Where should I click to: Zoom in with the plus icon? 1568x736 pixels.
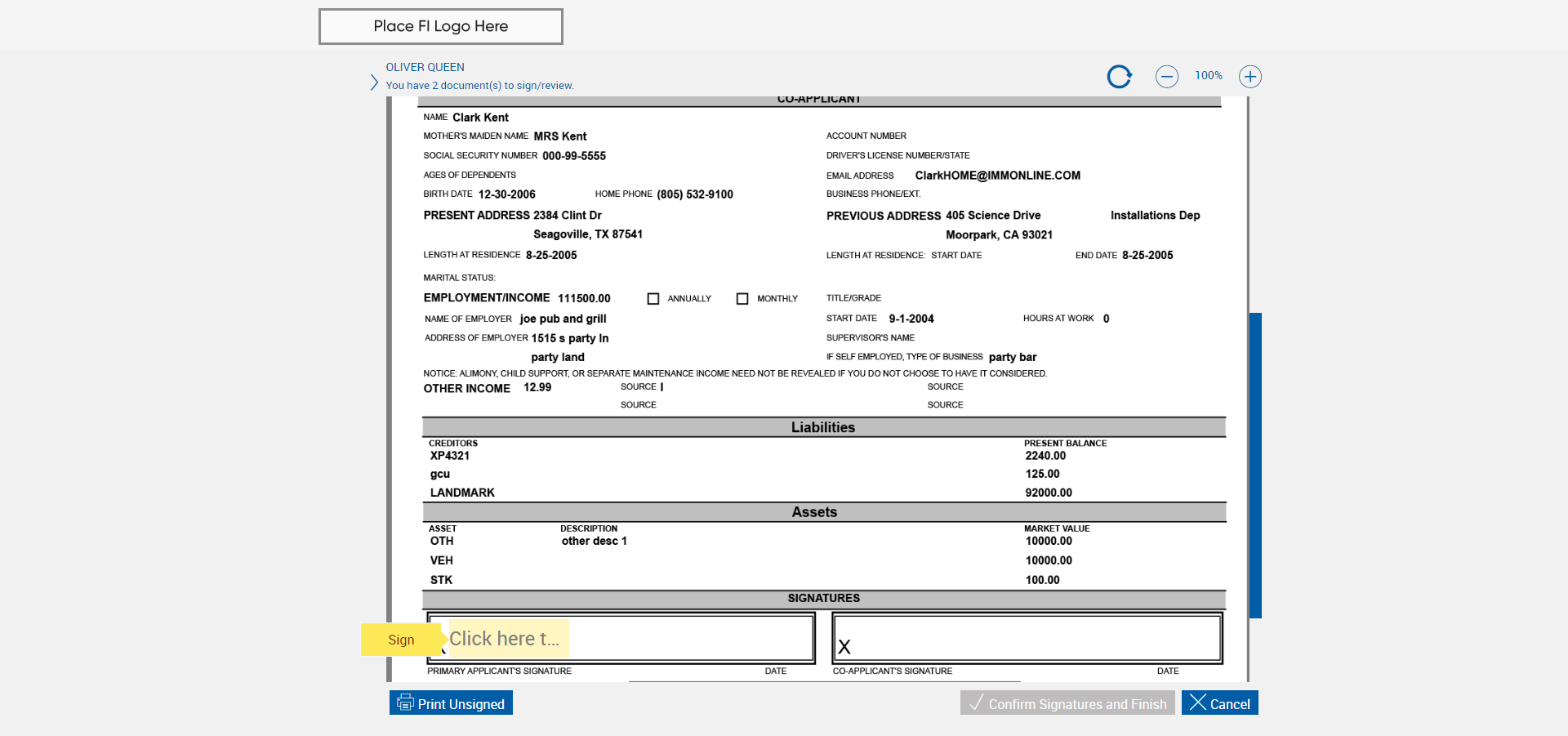click(1249, 77)
